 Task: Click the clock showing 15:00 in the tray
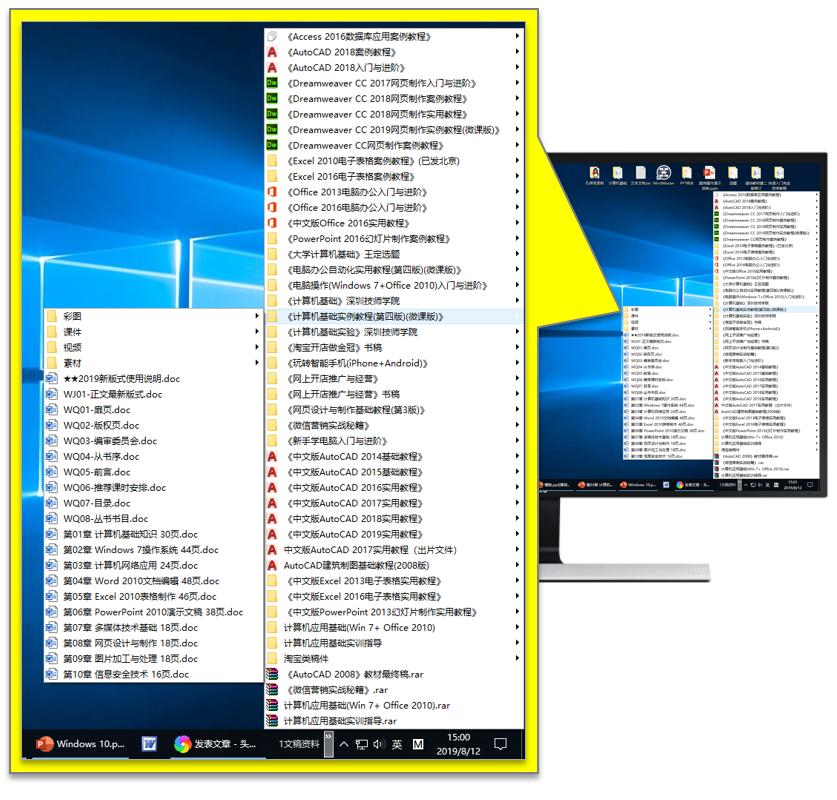click(x=458, y=745)
